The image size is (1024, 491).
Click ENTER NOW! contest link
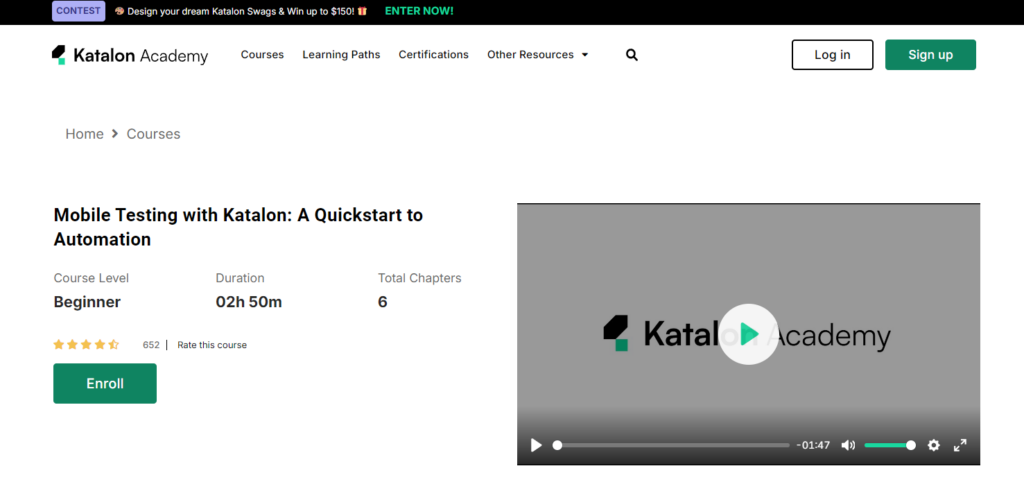tap(419, 11)
